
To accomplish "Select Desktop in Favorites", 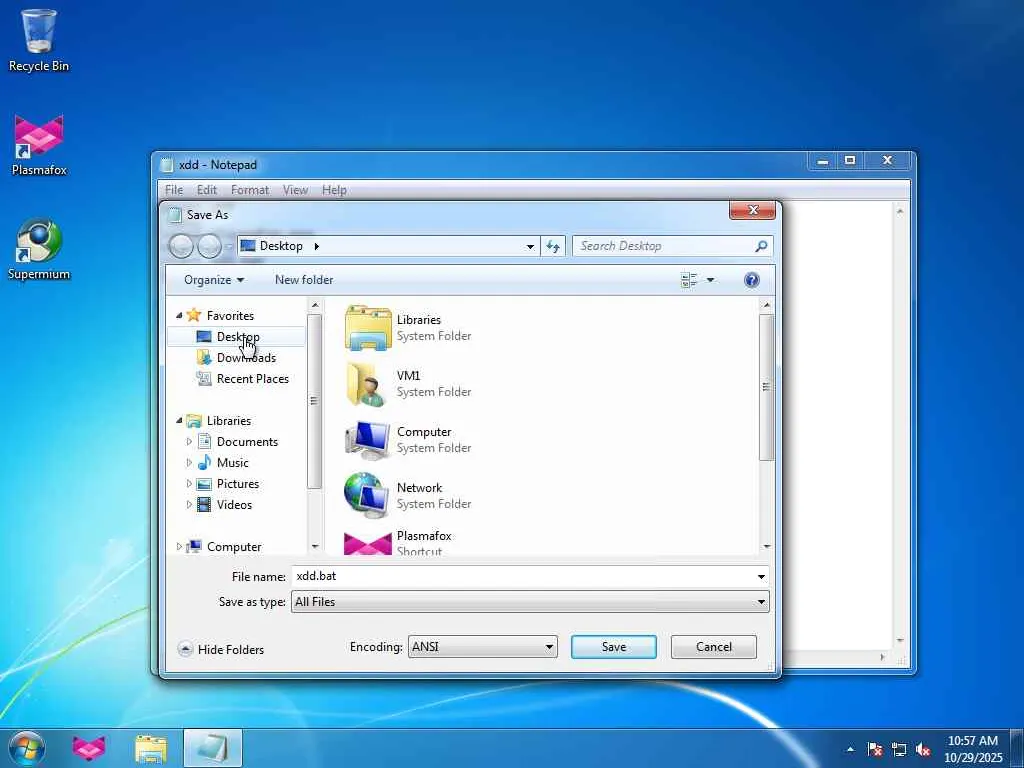I will pos(237,337).
